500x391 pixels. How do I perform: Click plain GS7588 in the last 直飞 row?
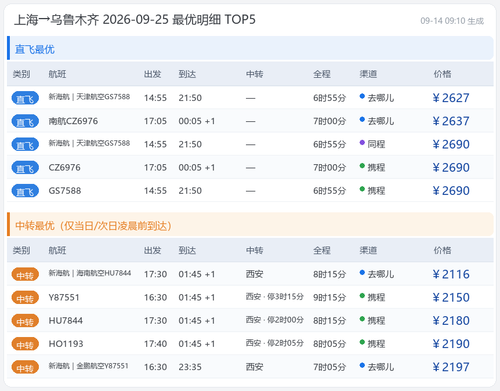pyautogui.click(x=65, y=191)
